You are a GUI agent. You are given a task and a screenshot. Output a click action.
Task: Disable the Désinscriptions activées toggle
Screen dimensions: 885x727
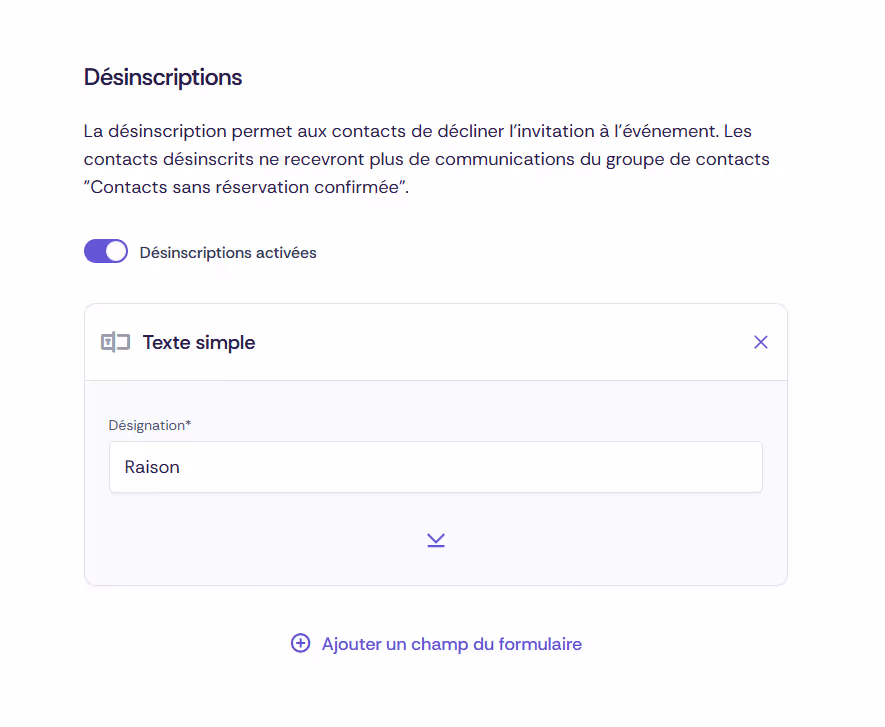pyautogui.click(x=106, y=251)
